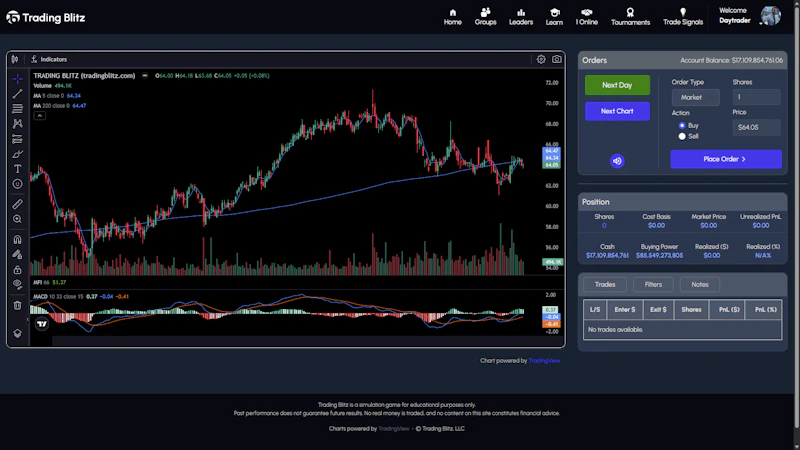The width and height of the screenshot is (800, 450).
Task: Select the crosshair cursor tool
Action: (17, 79)
